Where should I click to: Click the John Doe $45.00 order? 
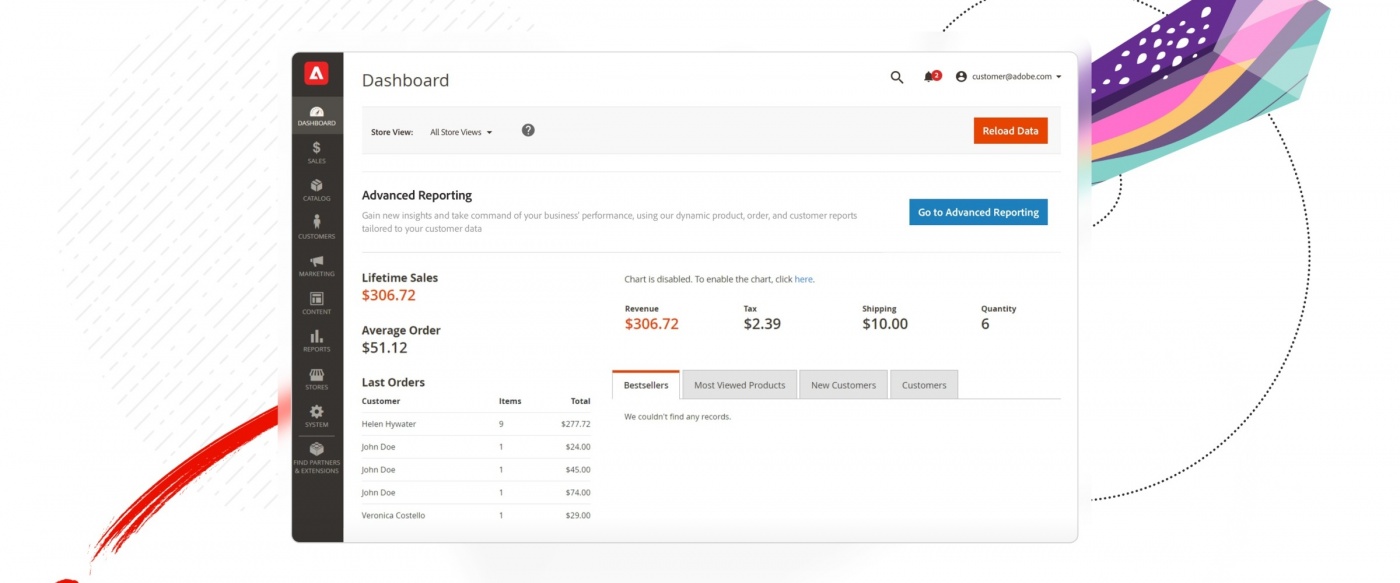tap(476, 470)
